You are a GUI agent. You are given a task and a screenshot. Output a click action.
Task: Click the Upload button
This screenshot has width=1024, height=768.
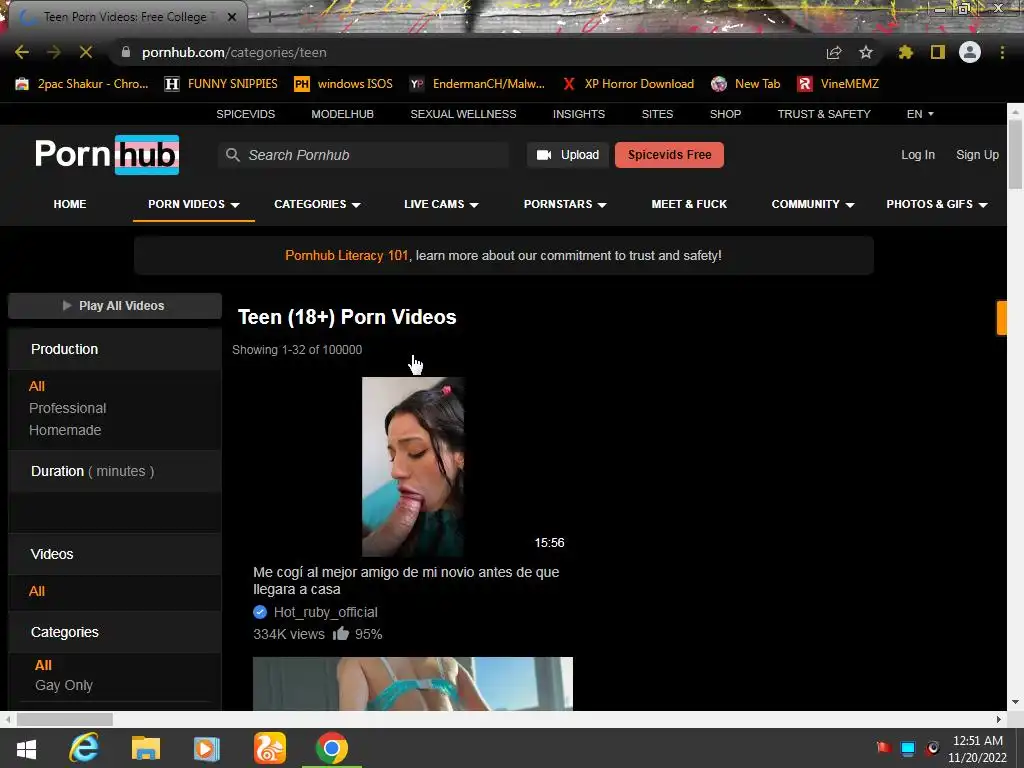[x=568, y=155]
